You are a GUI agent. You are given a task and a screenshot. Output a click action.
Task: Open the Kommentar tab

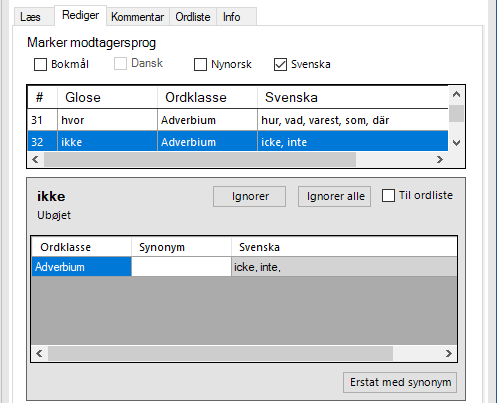click(137, 17)
